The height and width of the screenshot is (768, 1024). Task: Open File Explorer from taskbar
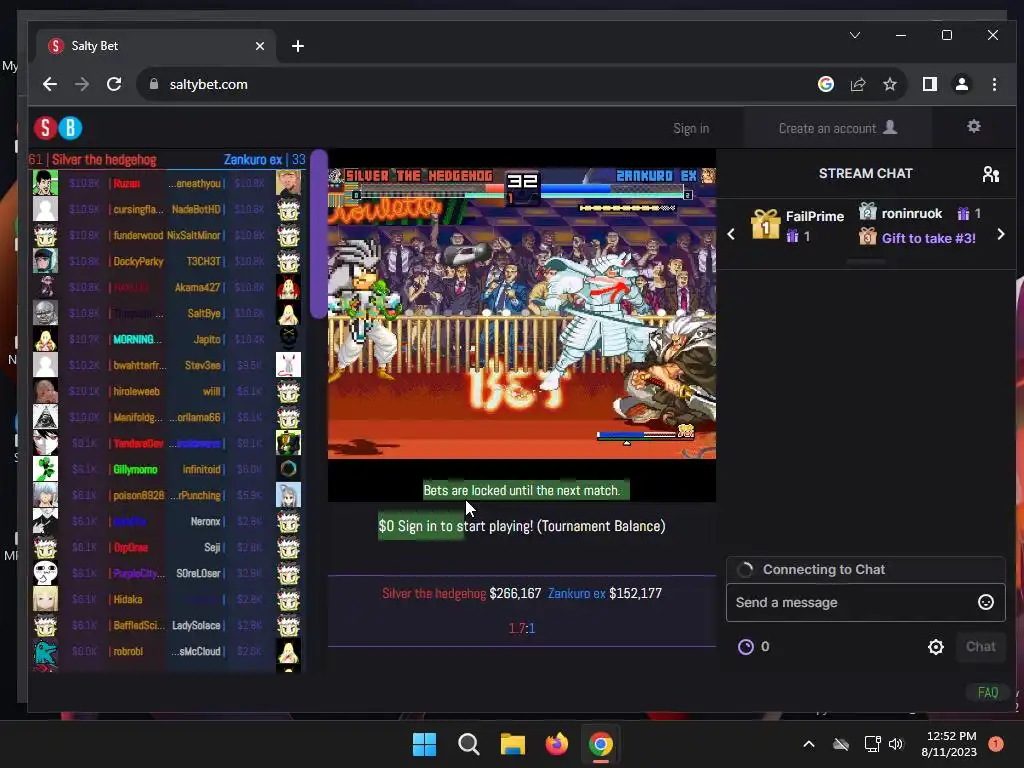click(513, 744)
